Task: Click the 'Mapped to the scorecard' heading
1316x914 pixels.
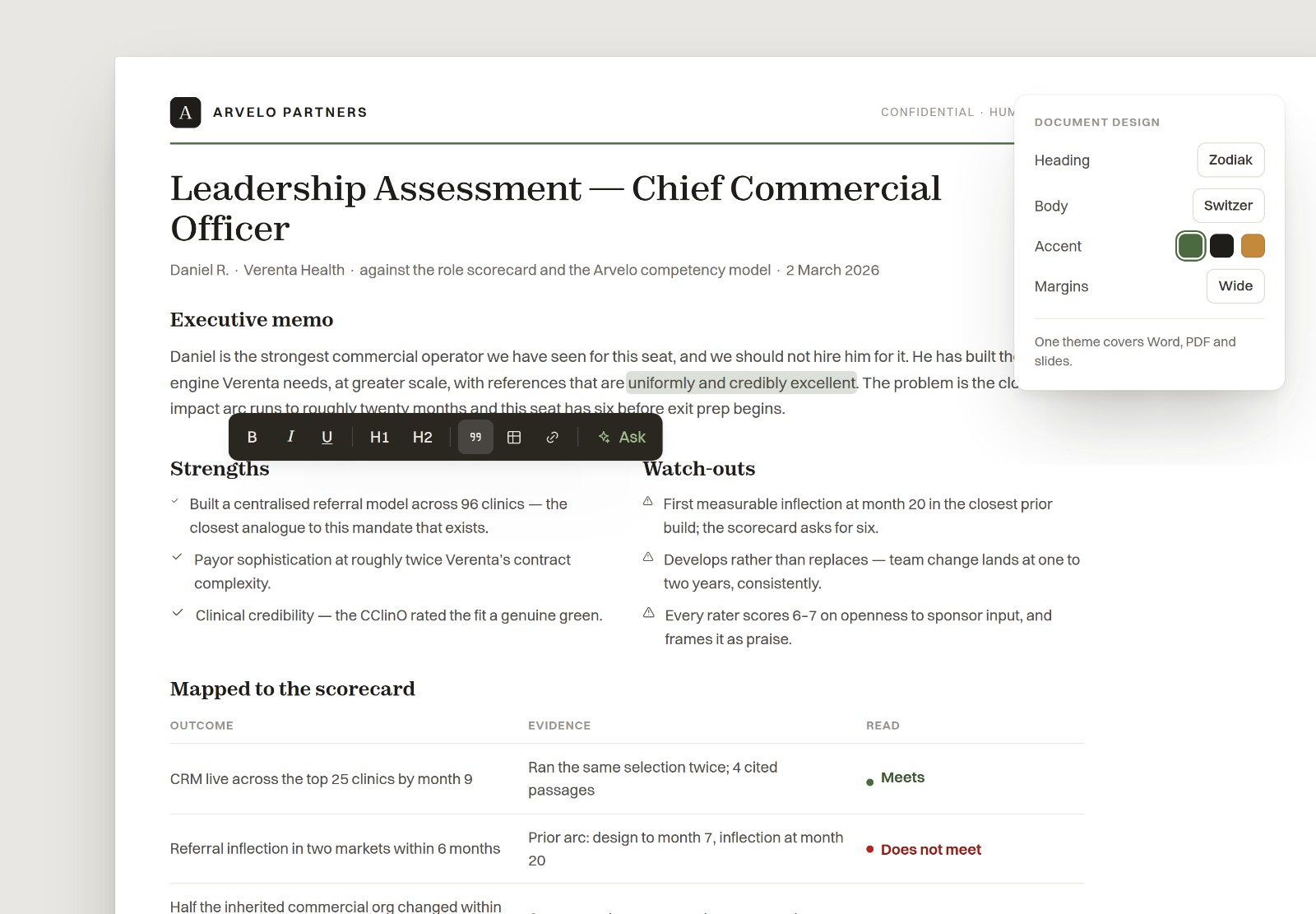Action: 293,689
